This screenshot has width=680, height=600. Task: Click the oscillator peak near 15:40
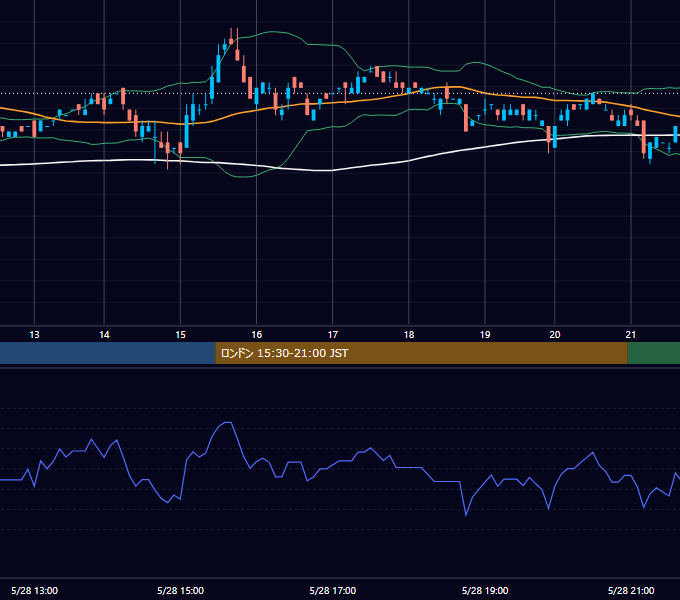tap(228, 422)
